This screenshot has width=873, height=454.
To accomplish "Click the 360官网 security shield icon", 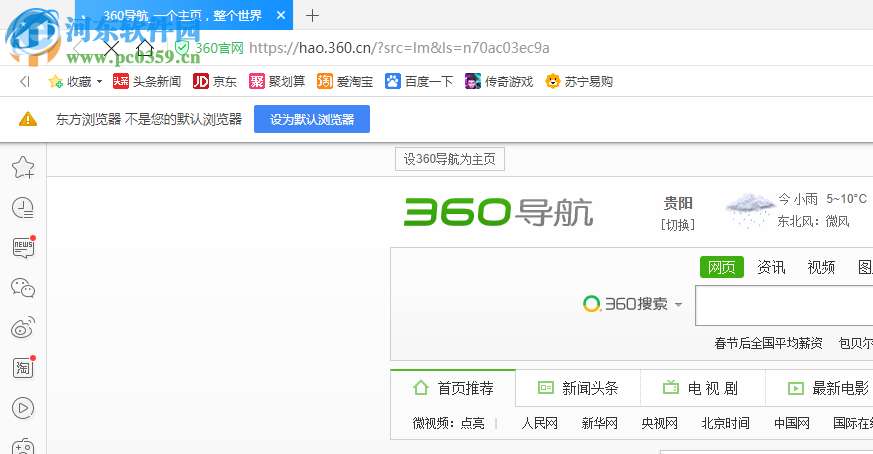I will pyautogui.click(x=182, y=48).
